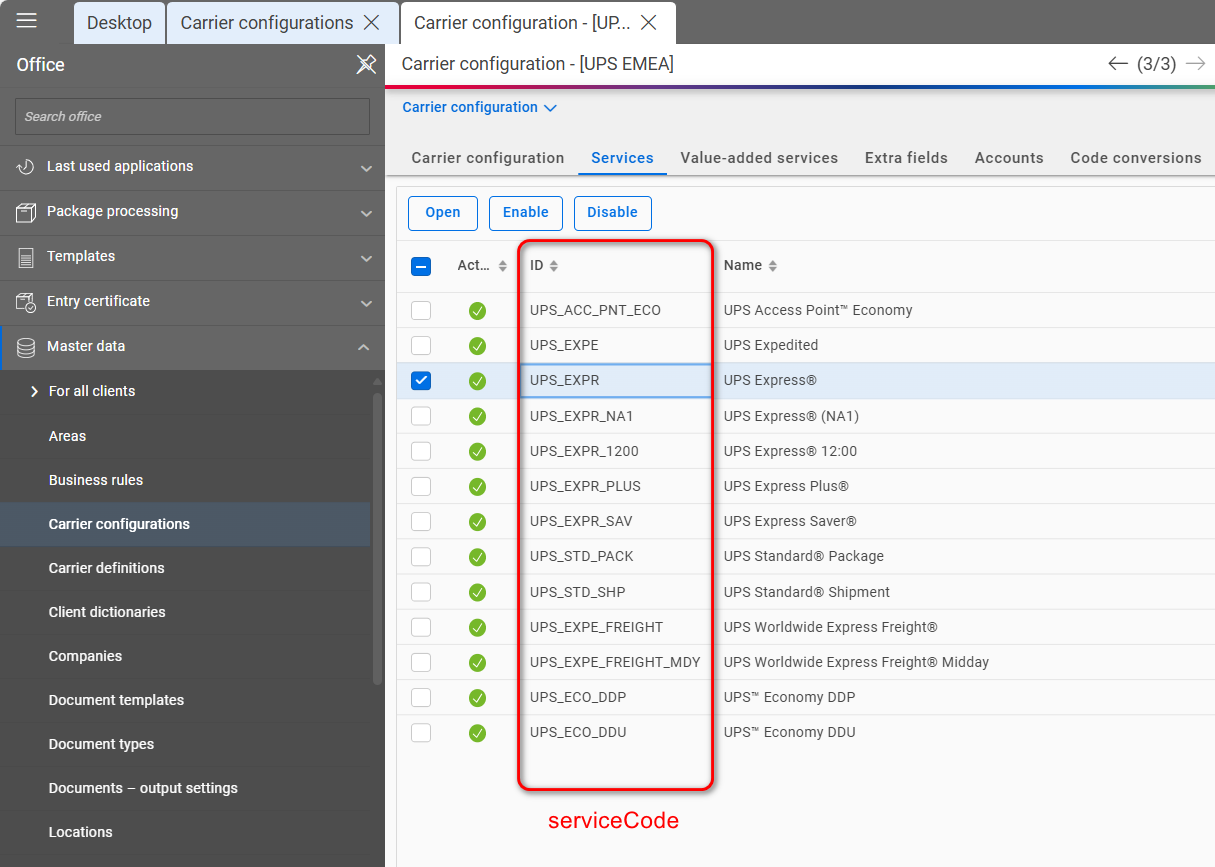Select the UPS Express Saver® name
This screenshot has height=867, width=1215.
point(790,521)
